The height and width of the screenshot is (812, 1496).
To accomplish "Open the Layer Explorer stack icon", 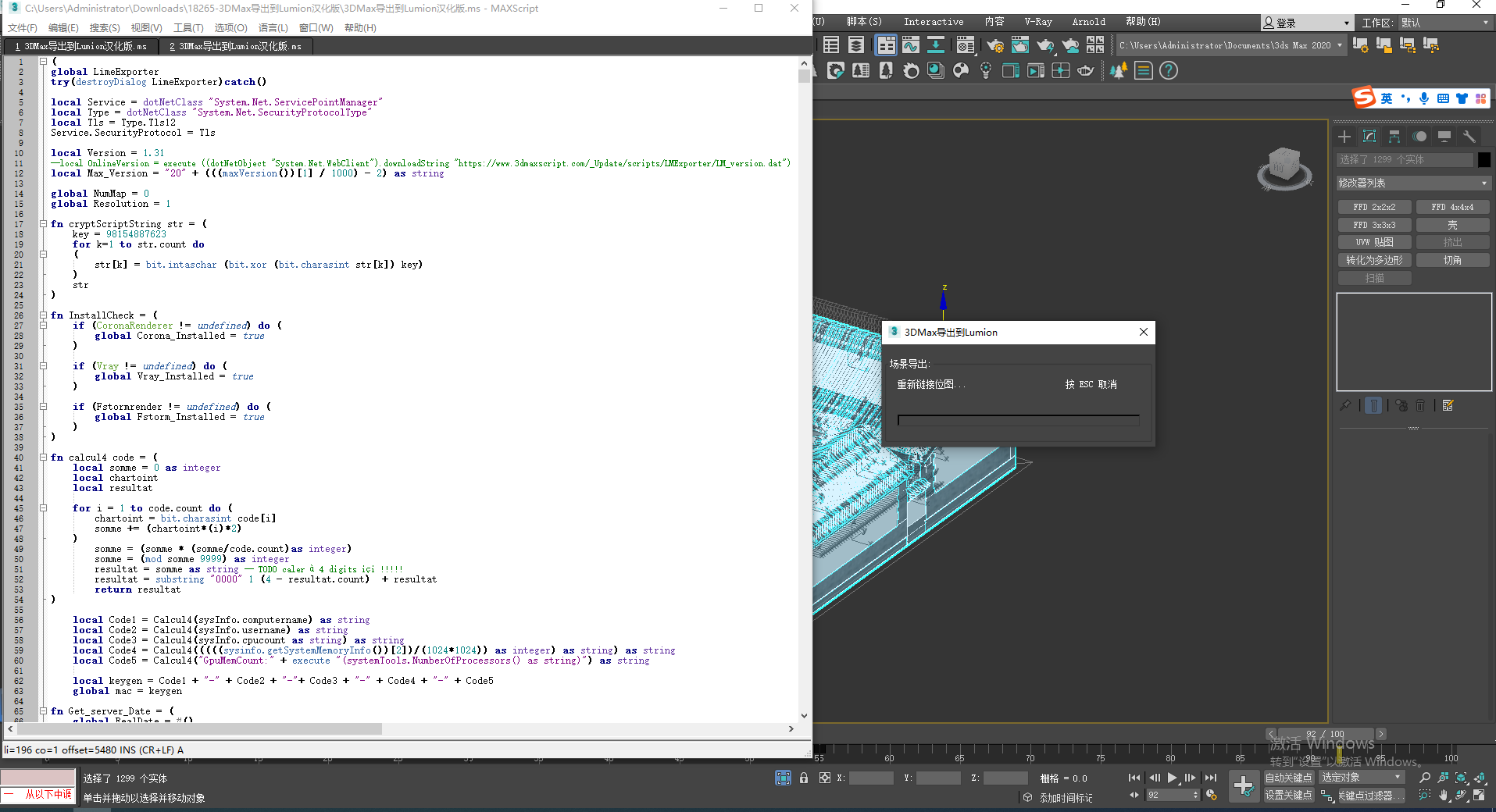I will [856, 45].
